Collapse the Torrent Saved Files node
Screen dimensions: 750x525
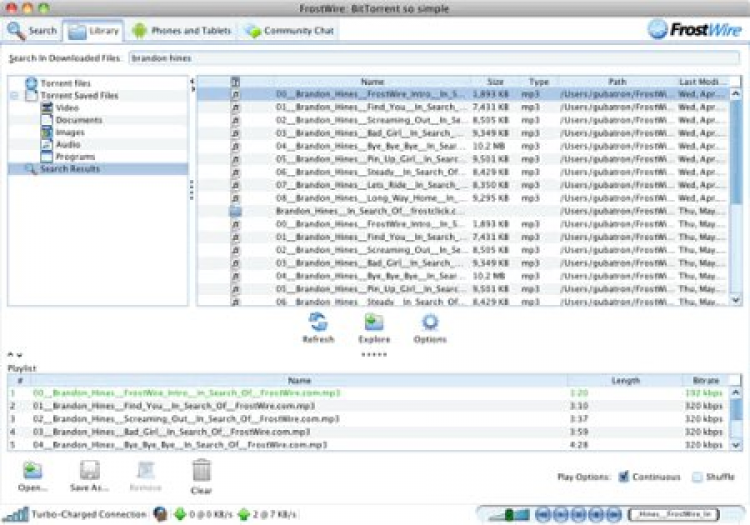[14, 96]
